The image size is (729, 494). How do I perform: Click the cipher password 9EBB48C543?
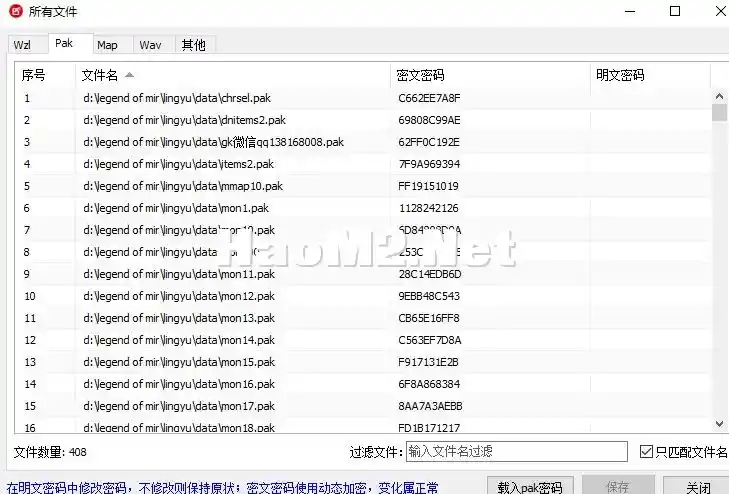coord(429,296)
